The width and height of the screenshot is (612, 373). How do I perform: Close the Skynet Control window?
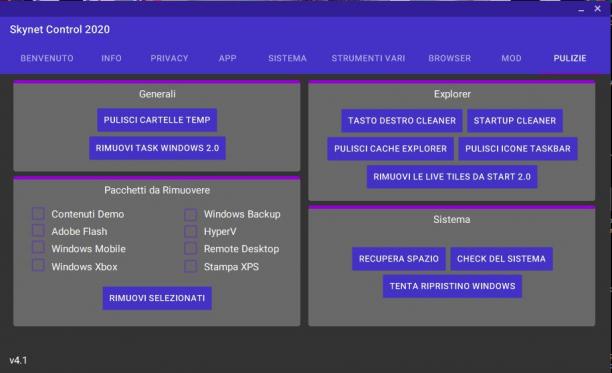click(598, 9)
